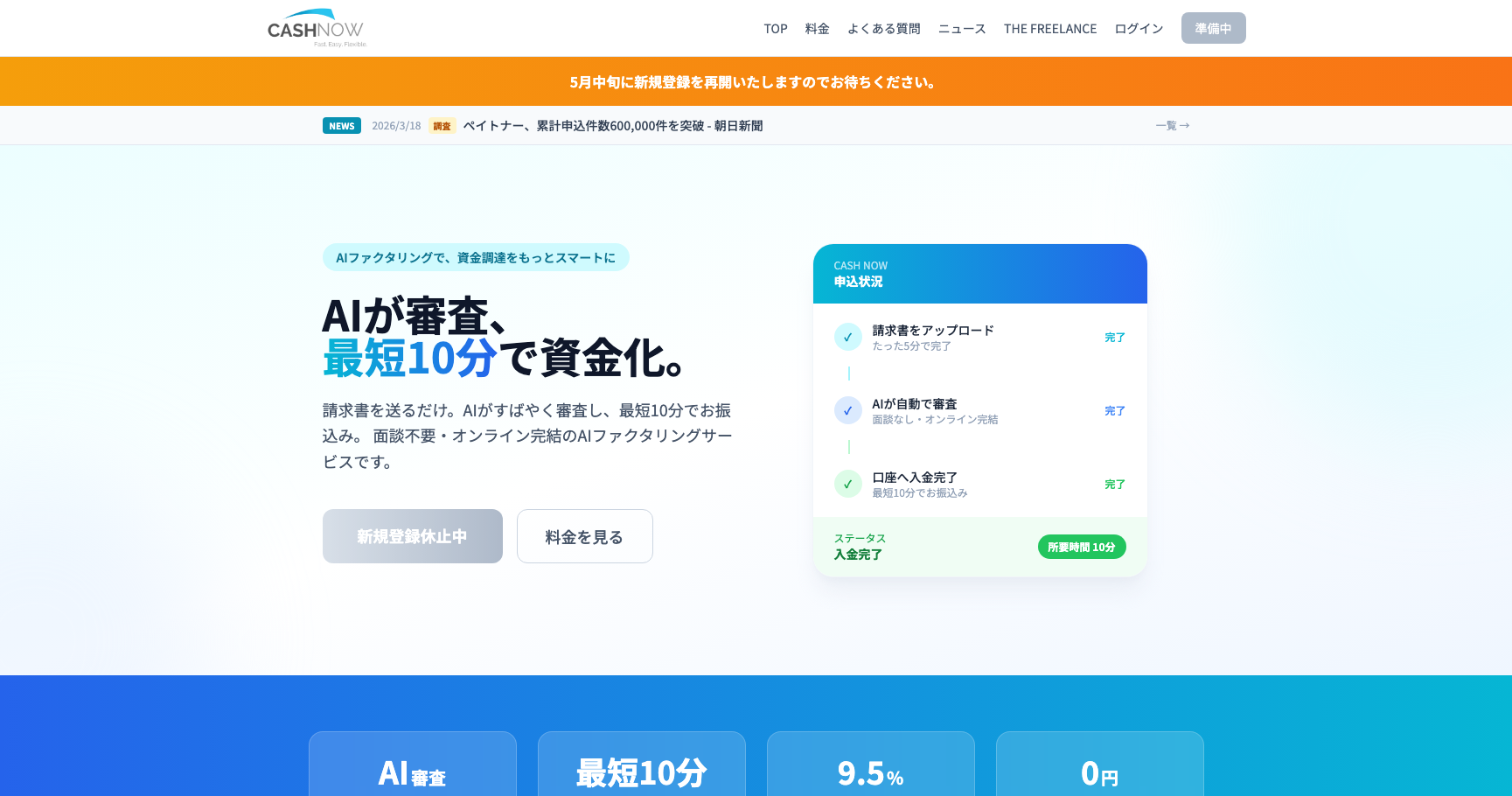Screen dimensions: 1512x796
Task: Click the 申込状況 card header
Action: (980, 274)
